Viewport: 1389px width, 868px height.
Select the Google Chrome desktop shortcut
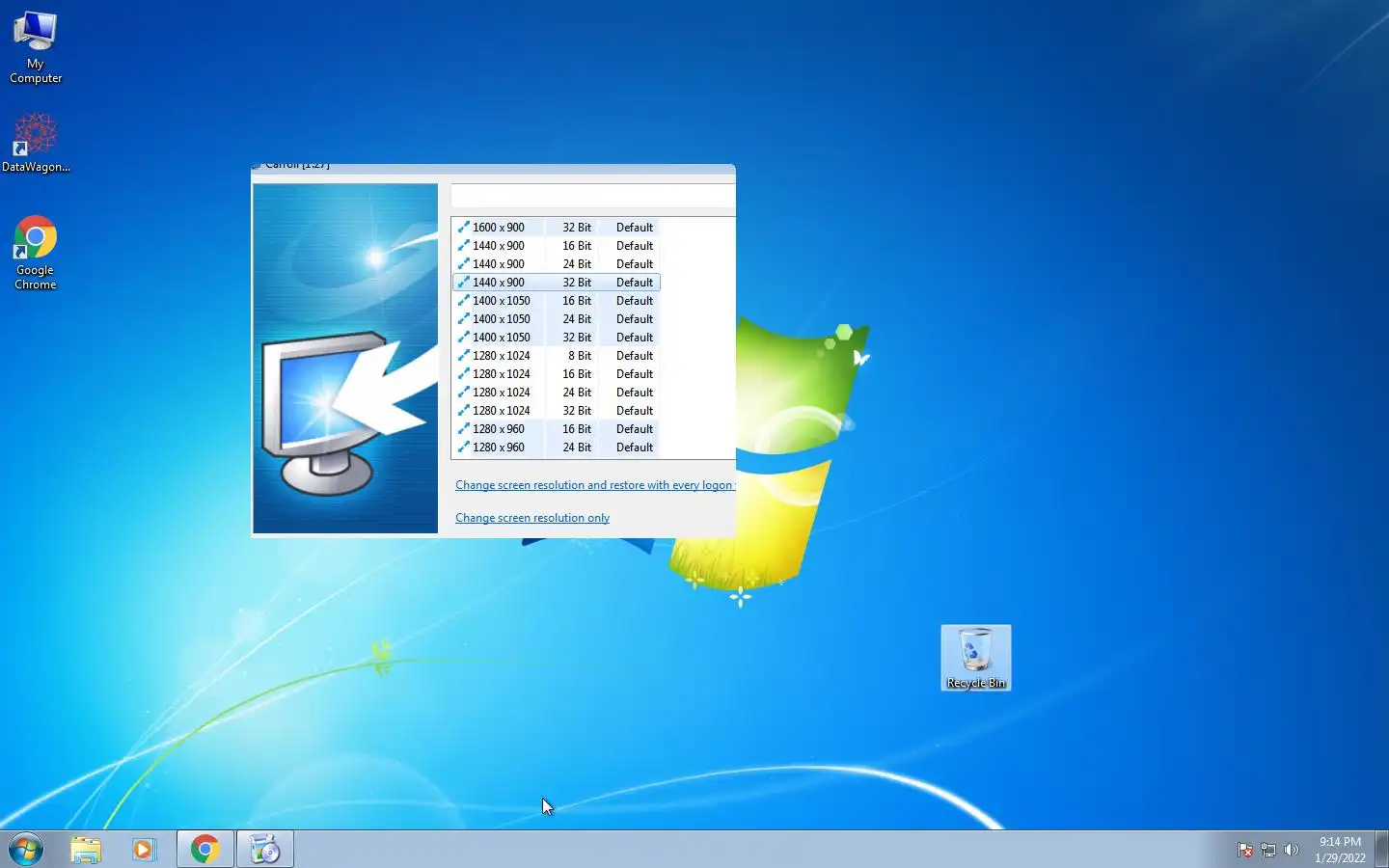pos(36,253)
